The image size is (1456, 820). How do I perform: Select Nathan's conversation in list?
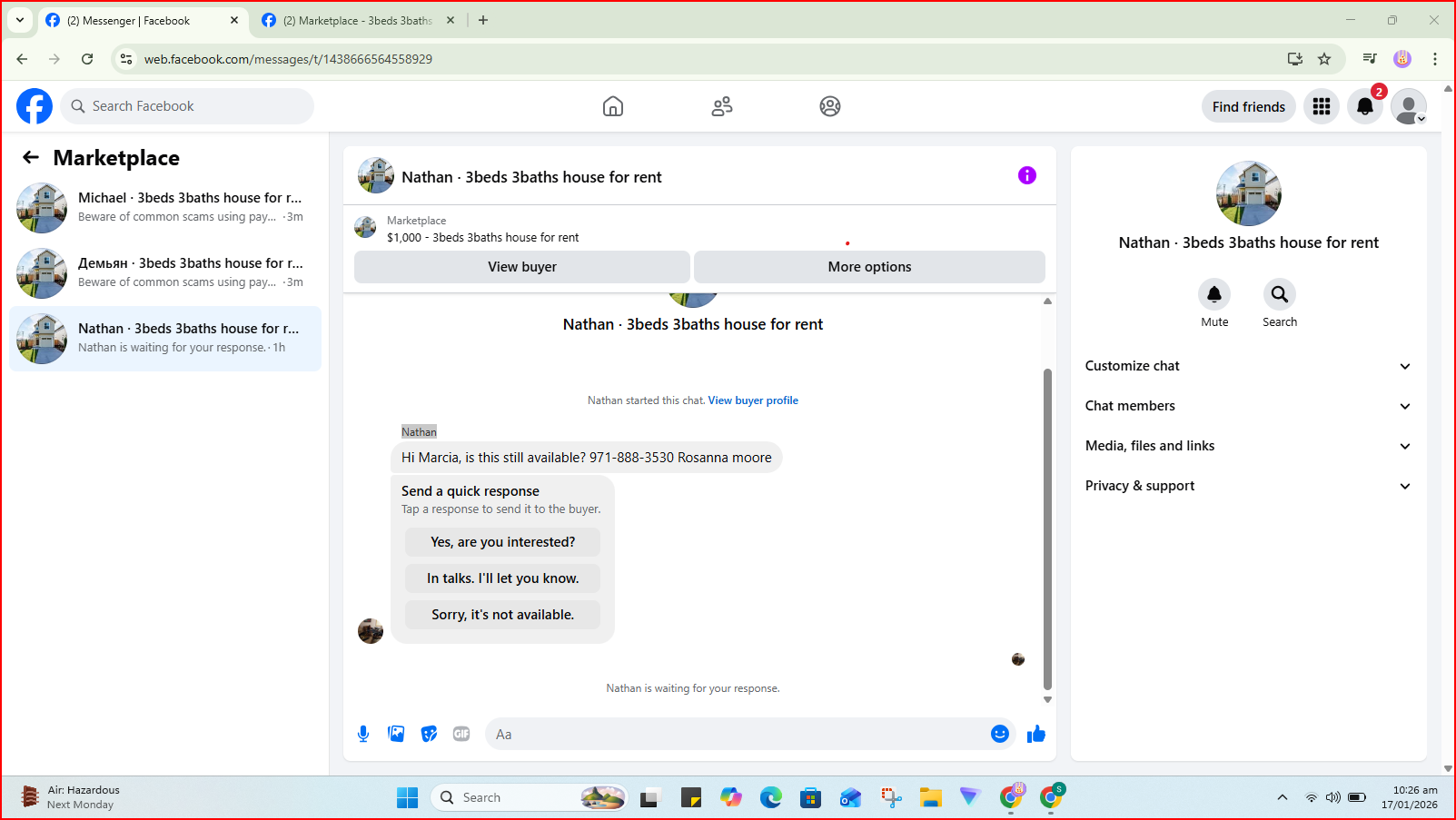click(165, 338)
